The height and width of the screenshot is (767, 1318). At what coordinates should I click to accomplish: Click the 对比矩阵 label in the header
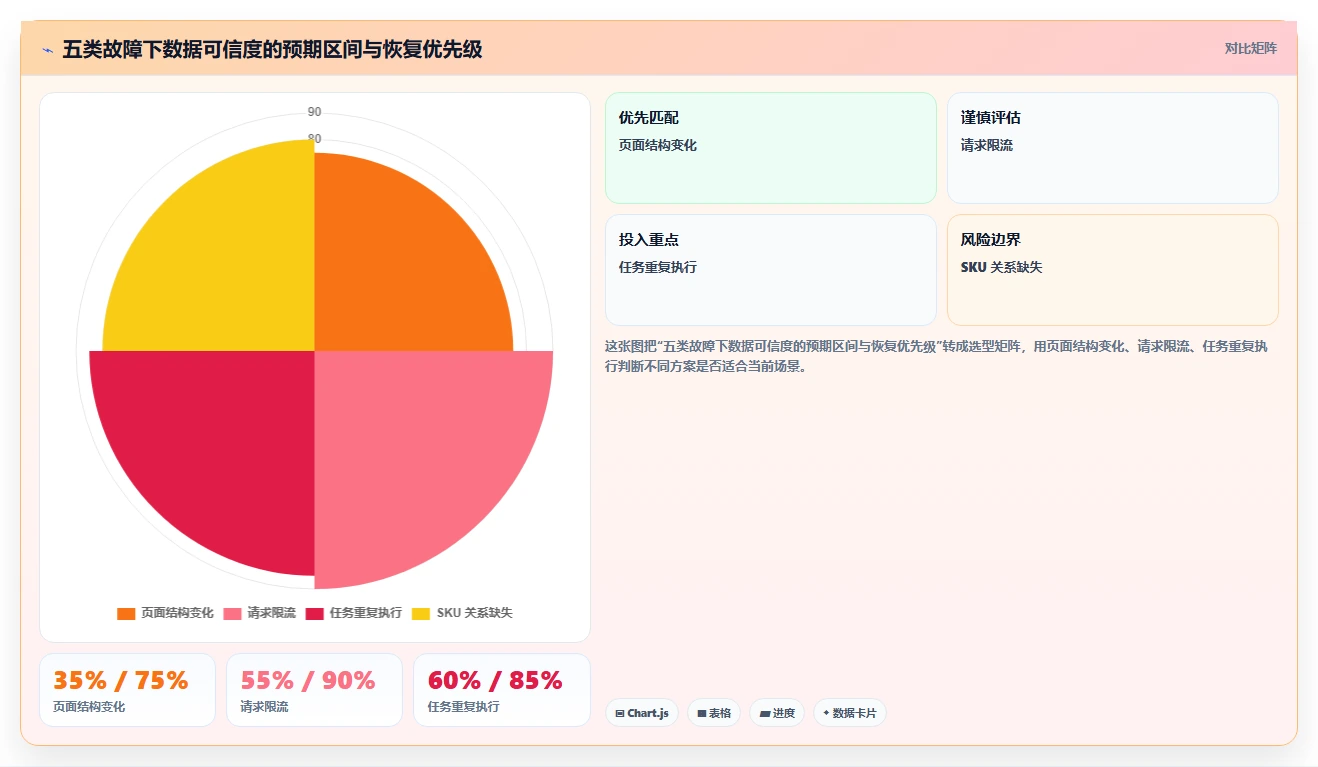[x=1250, y=48]
